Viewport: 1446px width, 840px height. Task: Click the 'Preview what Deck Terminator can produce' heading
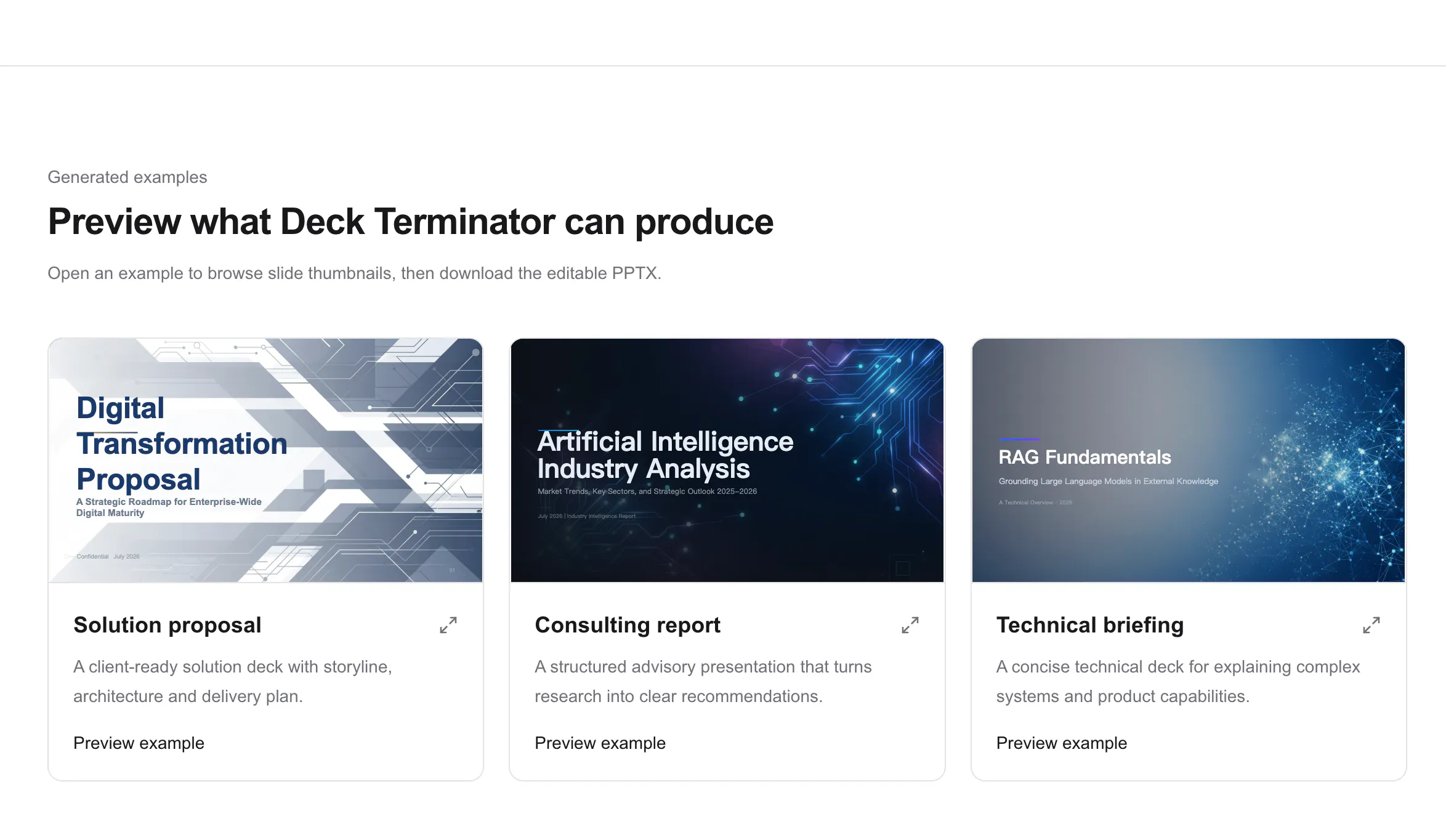pyautogui.click(x=411, y=222)
